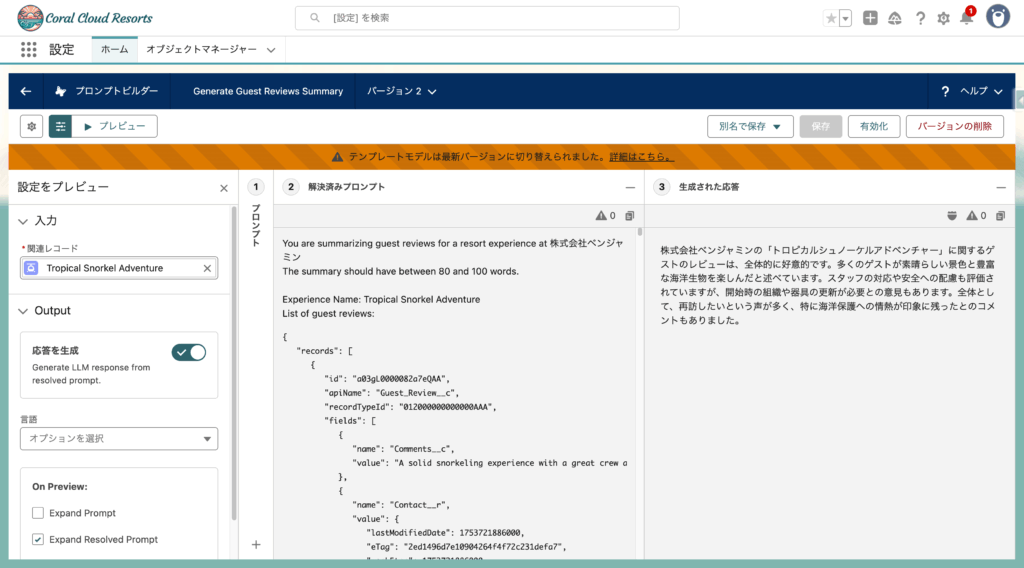Screen dimensions: 1024x568
Task: Toggle the 応答を生成 switch off
Action: pos(188,352)
